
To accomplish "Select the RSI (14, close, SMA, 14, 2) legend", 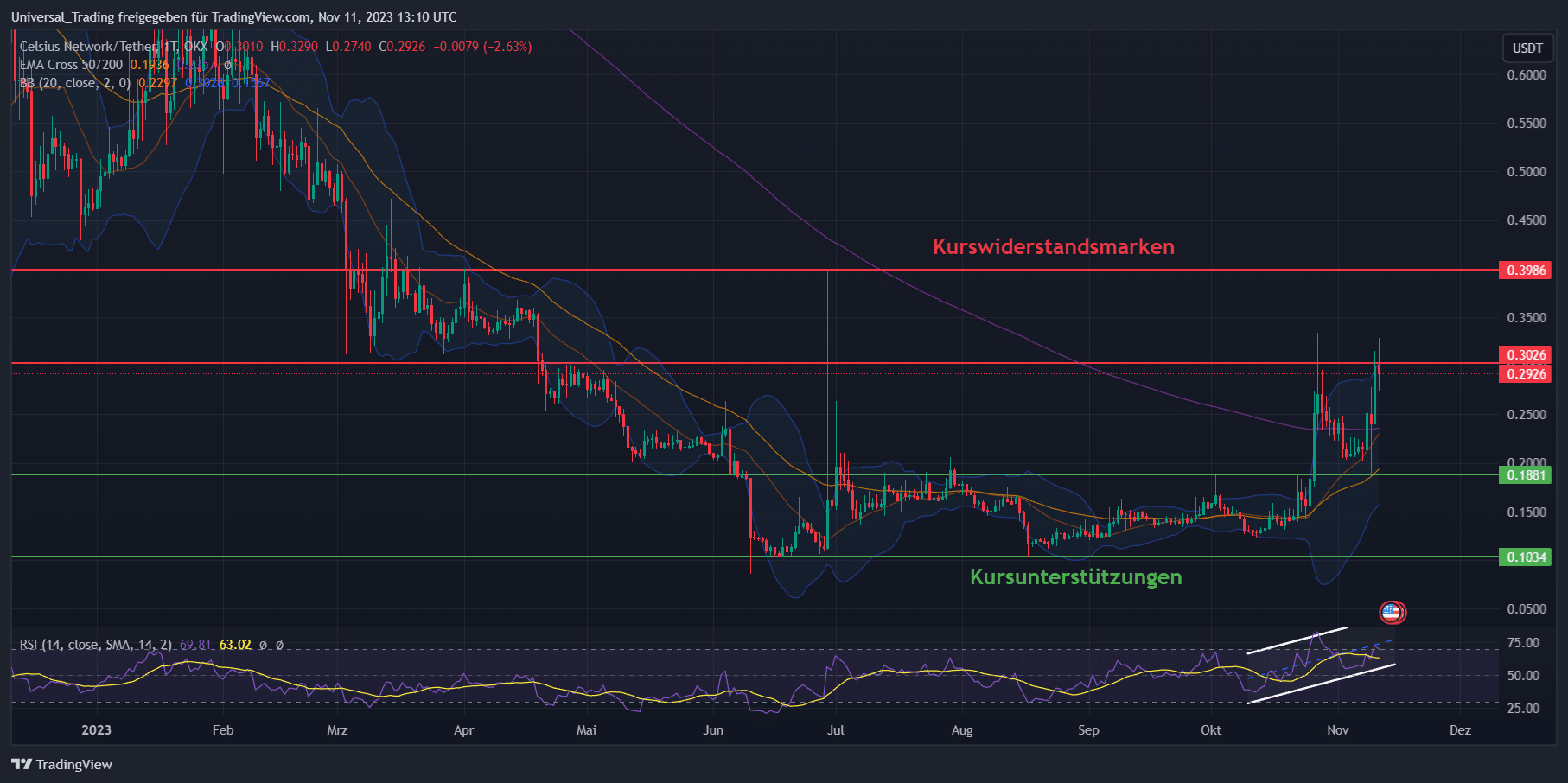I will (95, 645).
